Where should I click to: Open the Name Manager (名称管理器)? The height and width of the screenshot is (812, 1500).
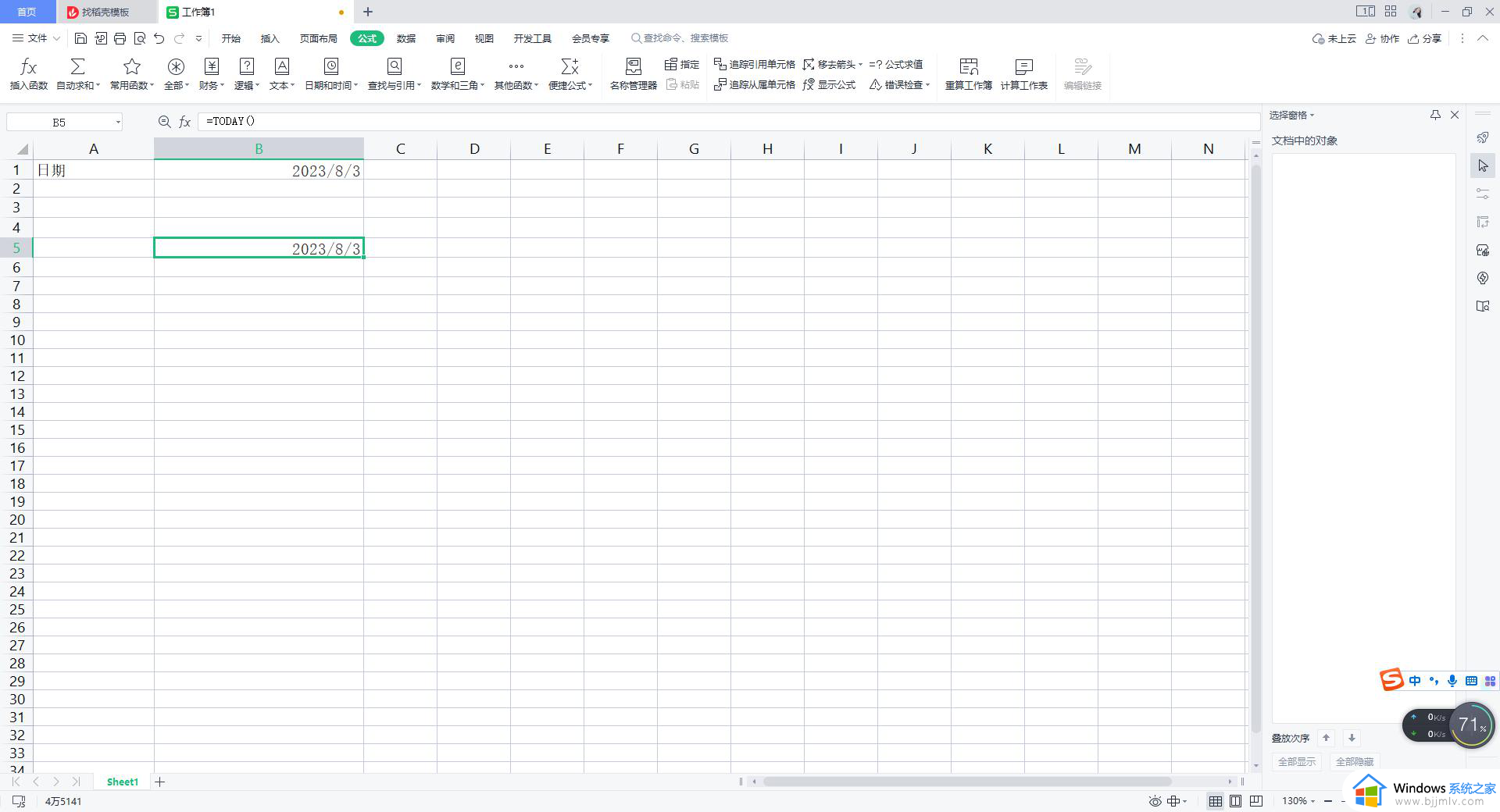633,74
